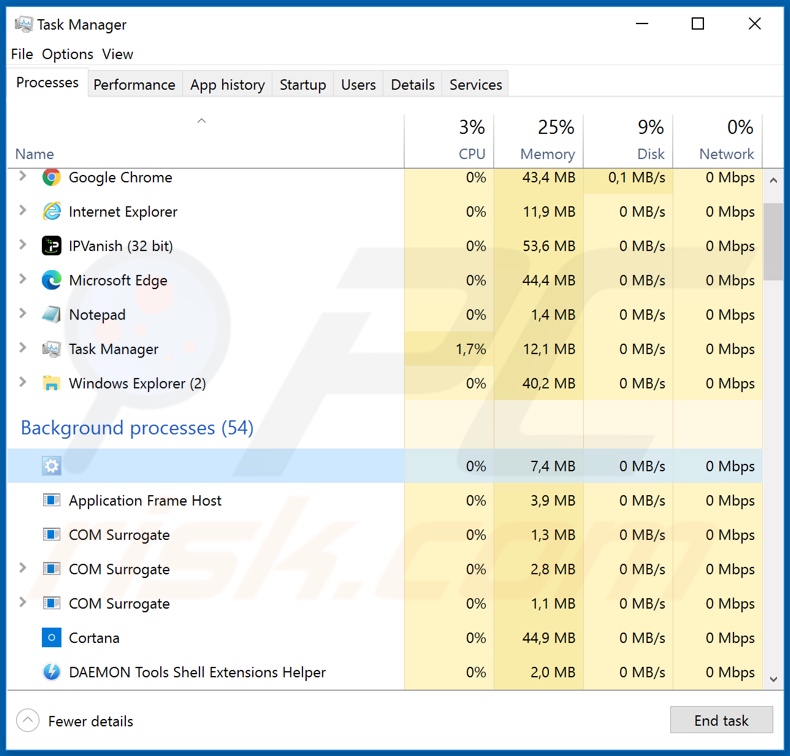Switch to the Users tab
The image size is (790, 756).
358,84
